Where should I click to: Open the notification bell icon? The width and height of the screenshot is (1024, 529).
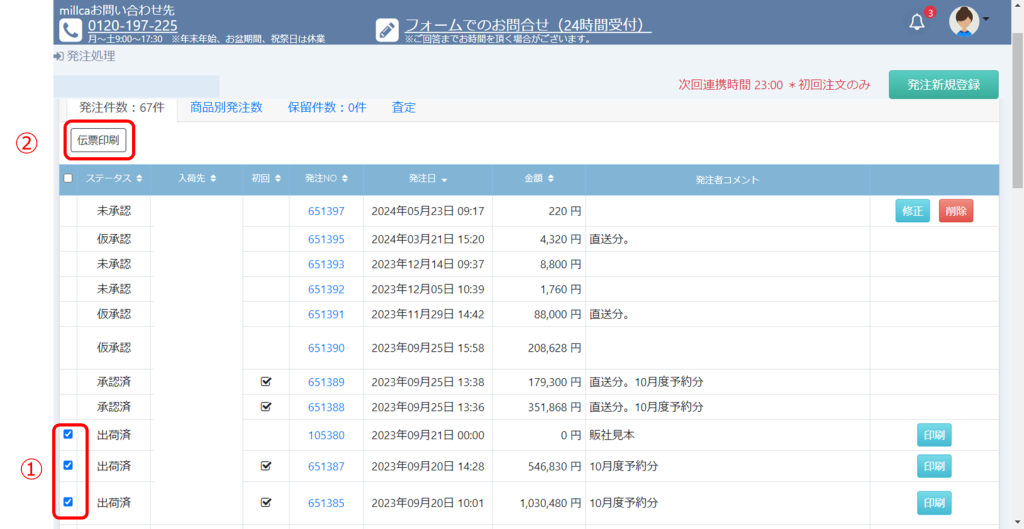[917, 22]
